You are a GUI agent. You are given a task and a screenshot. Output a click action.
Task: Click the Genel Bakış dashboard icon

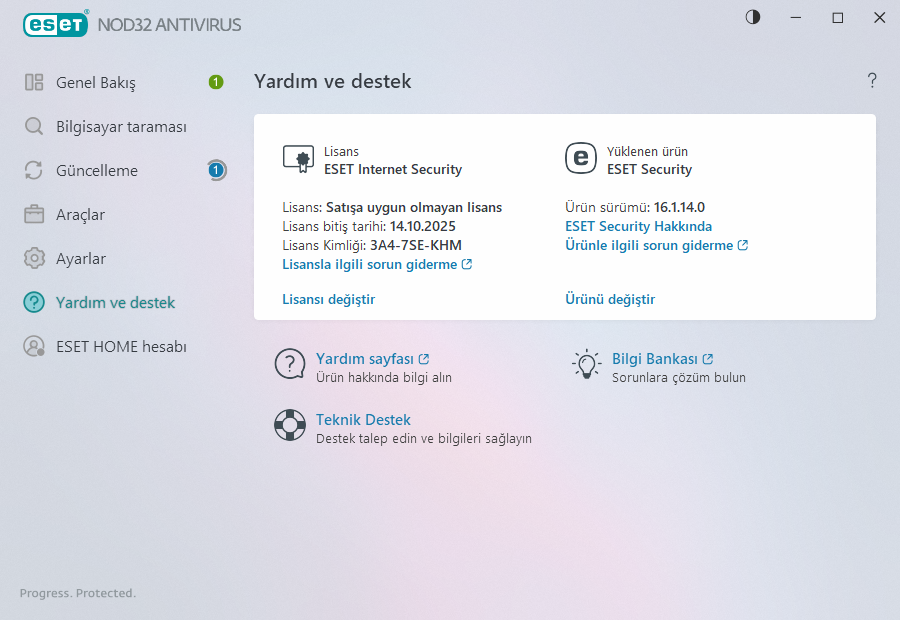coord(34,82)
